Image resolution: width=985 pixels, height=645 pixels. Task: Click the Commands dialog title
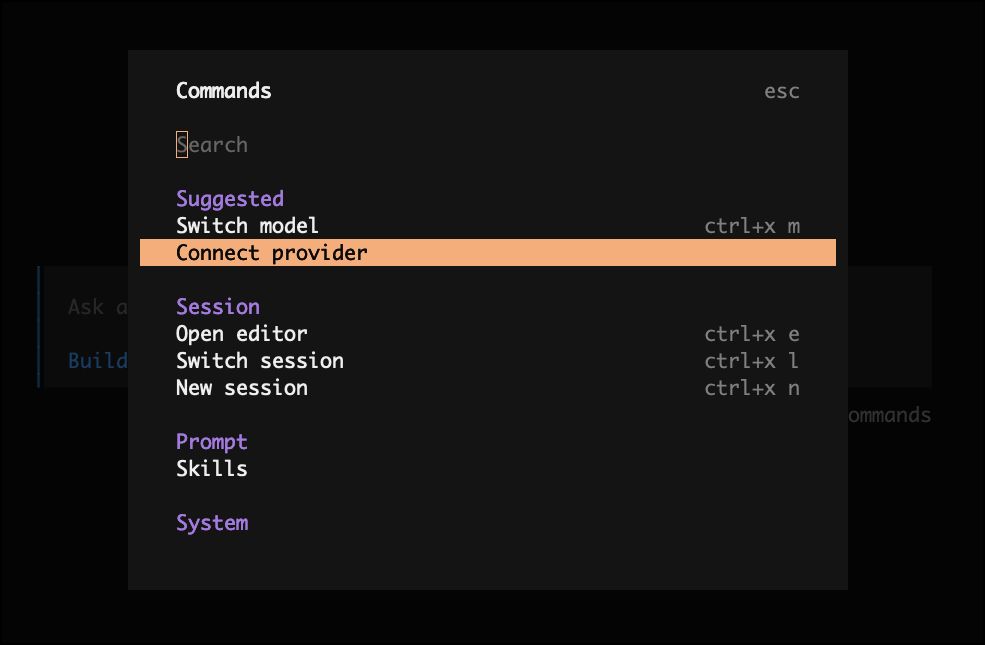(224, 91)
